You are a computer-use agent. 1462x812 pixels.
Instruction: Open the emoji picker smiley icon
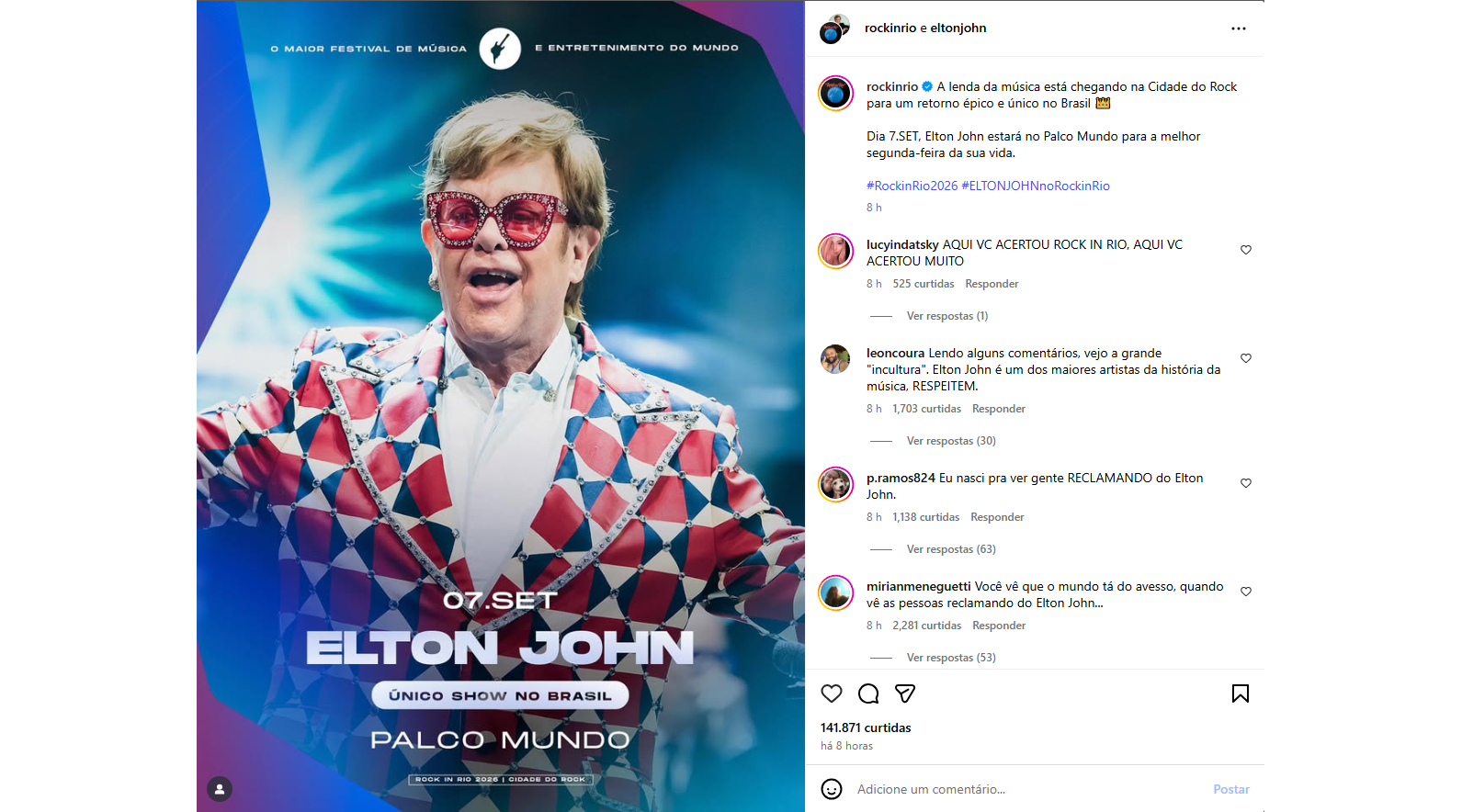832,789
